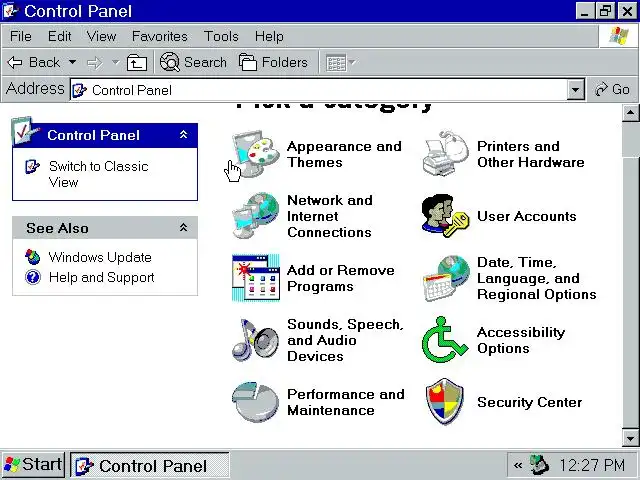The width and height of the screenshot is (640, 480).
Task: Expand hidden tray icons chevron
Action: (x=518, y=465)
